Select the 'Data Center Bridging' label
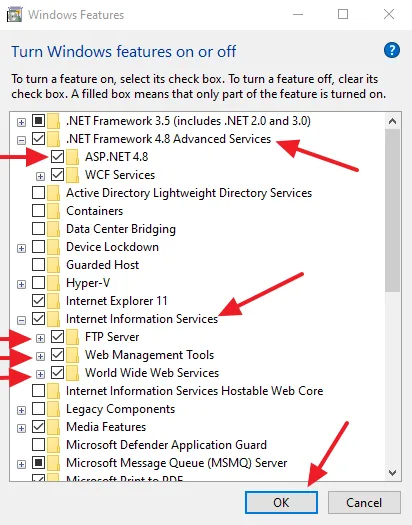Screen dimensions: 412x525 pyautogui.click(x=121, y=229)
